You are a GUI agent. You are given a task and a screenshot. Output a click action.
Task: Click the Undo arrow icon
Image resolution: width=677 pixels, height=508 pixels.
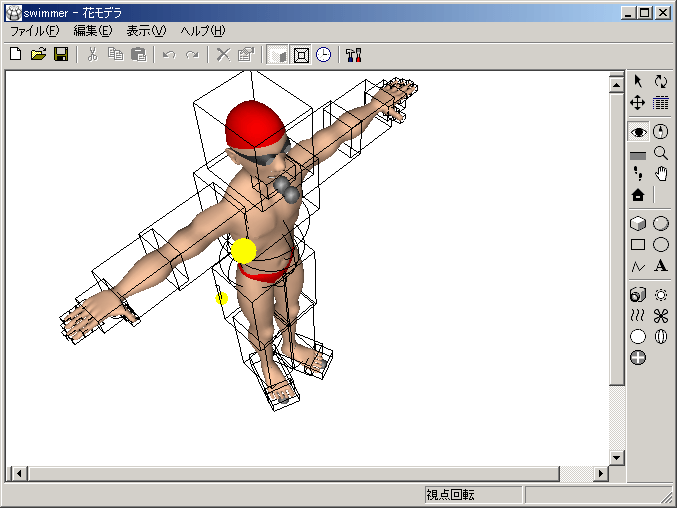[169, 55]
